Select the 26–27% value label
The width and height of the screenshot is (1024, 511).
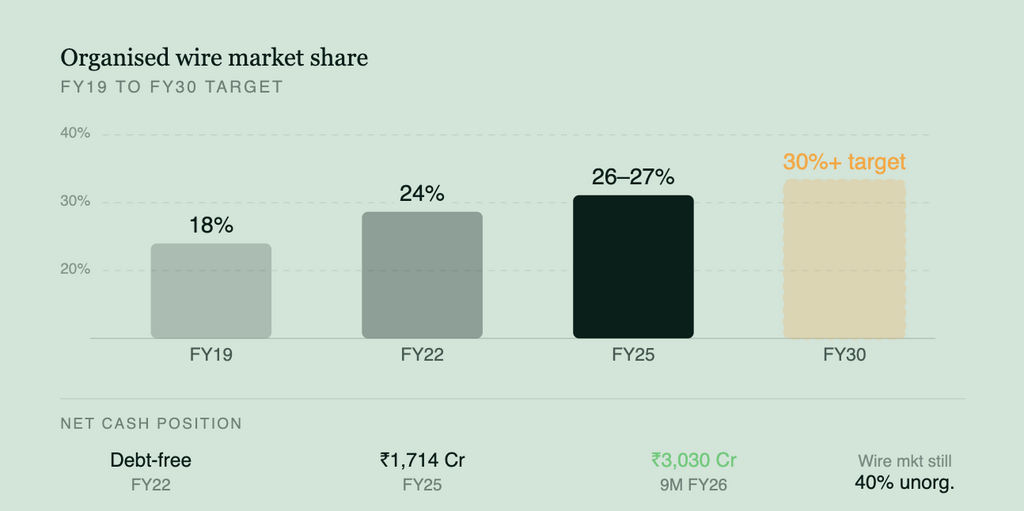(633, 177)
